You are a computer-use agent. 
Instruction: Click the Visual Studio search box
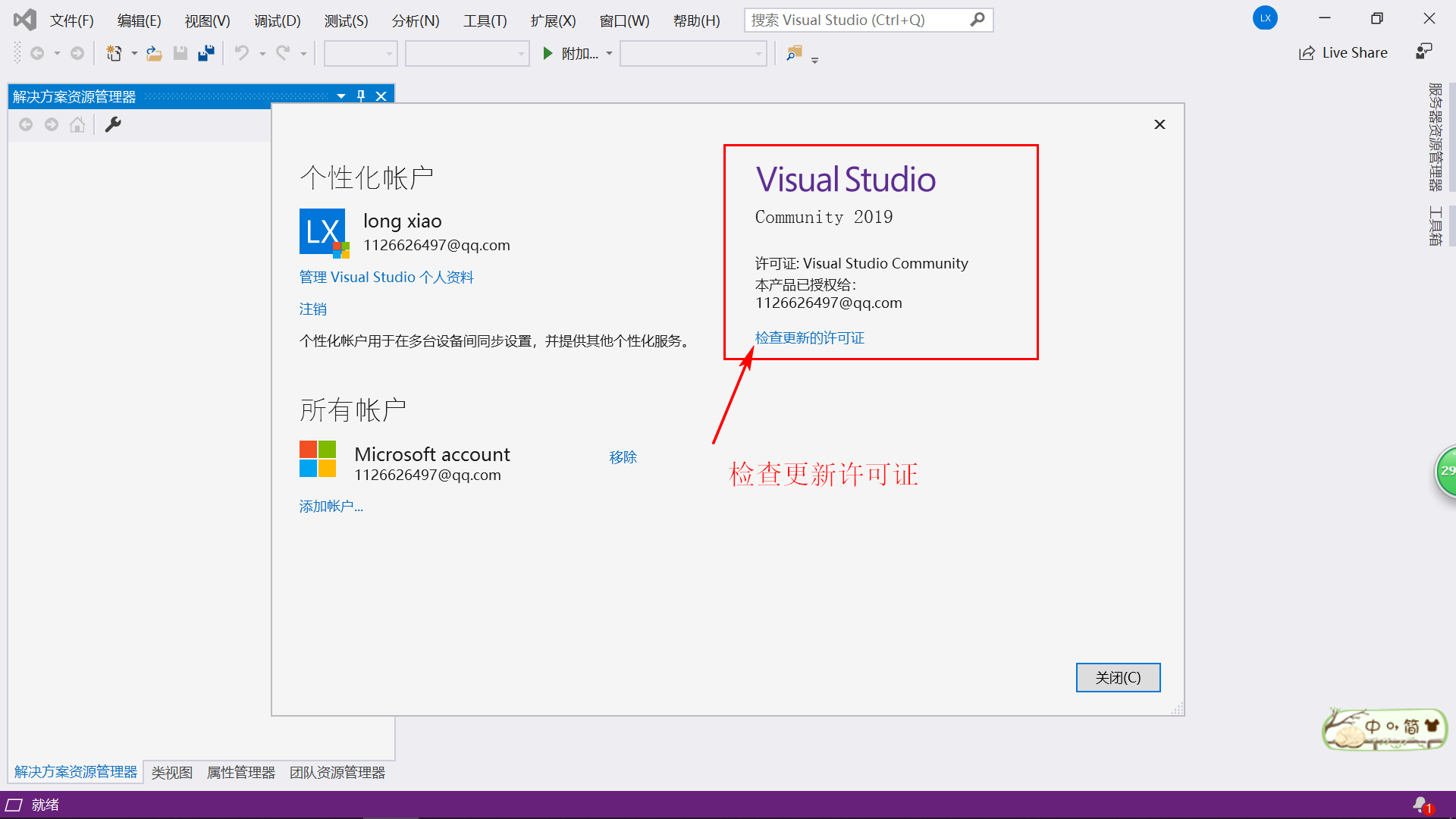[857, 20]
